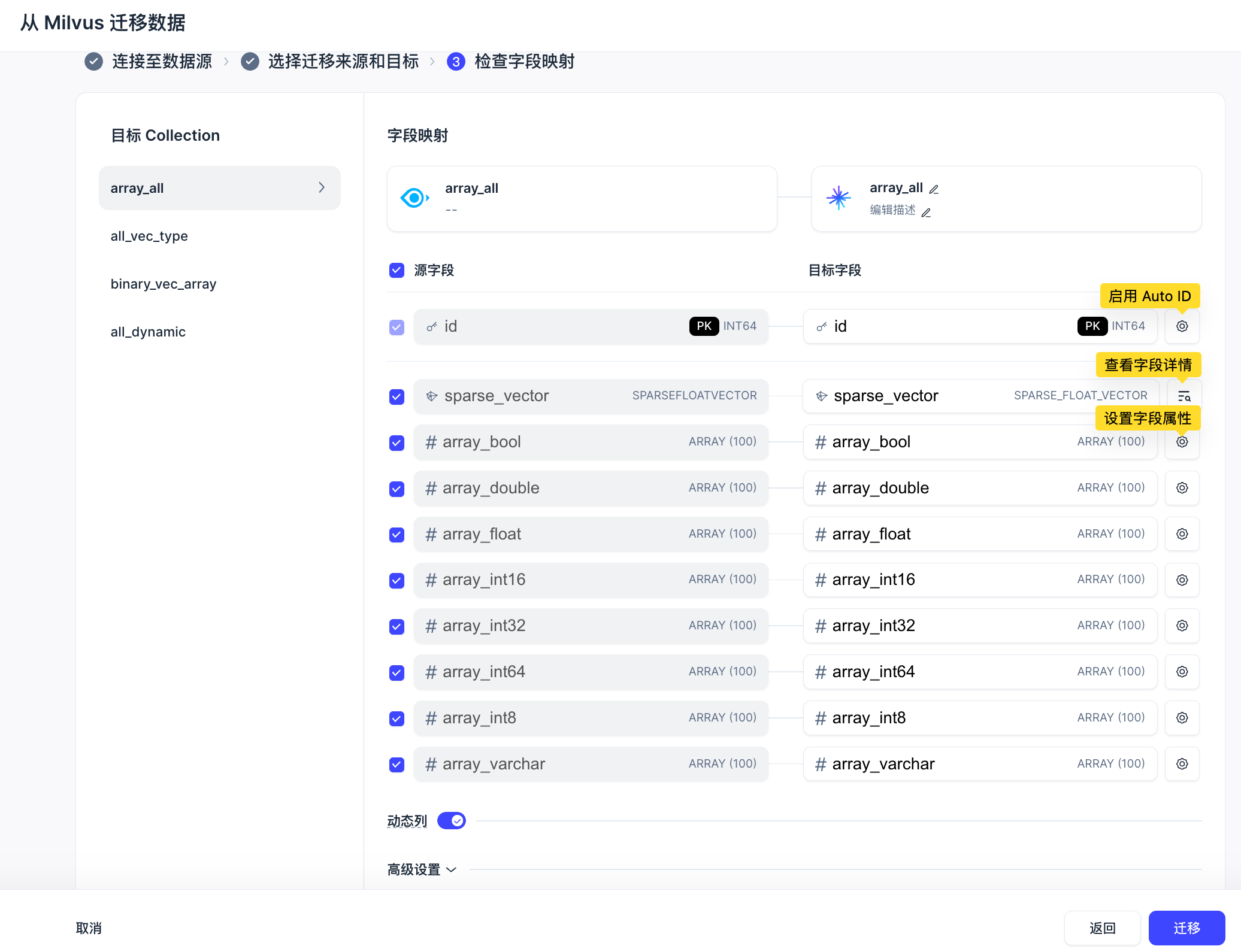Image resolution: width=1241 pixels, height=952 pixels.
Task: Open settings gear for array_int16 field
Action: pos(1182,580)
